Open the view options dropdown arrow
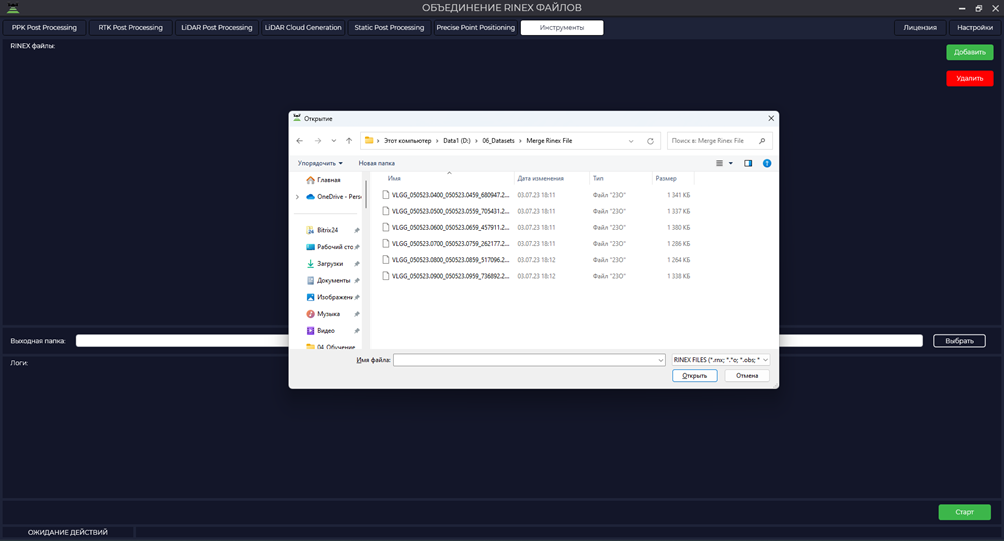Image resolution: width=1004 pixels, height=541 pixels. point(731,163)
